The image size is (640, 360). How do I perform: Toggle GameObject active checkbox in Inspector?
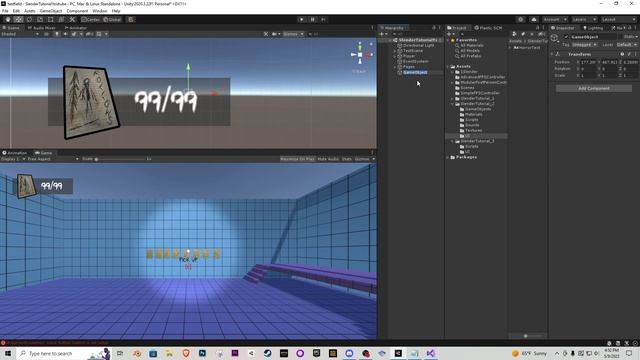566,37
